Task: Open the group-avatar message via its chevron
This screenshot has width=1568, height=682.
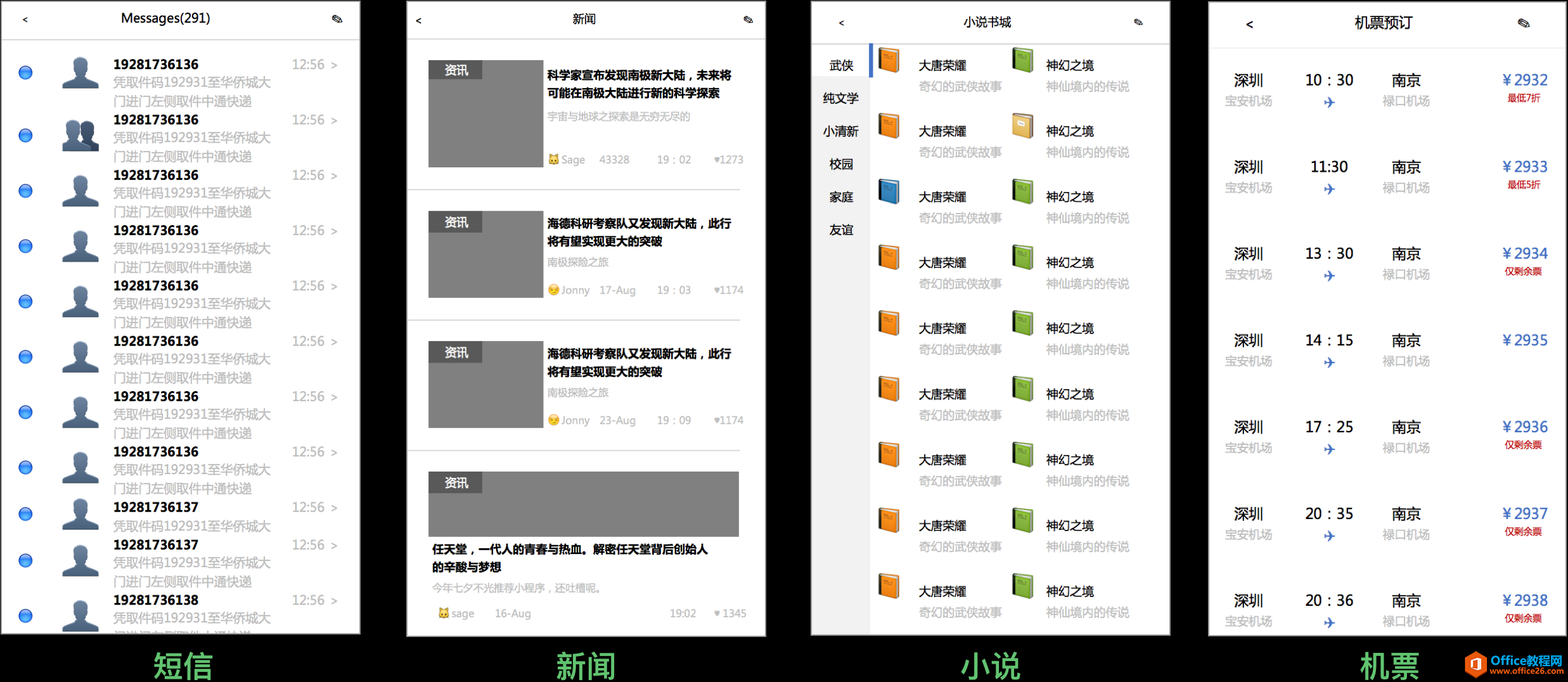Action: coord(334,120)
